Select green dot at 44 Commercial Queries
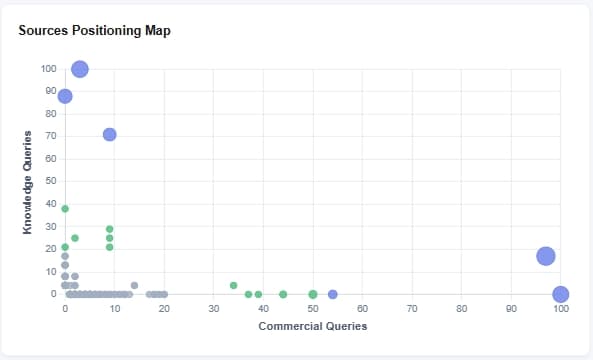593x360 pixels. (x=283, y=294)
